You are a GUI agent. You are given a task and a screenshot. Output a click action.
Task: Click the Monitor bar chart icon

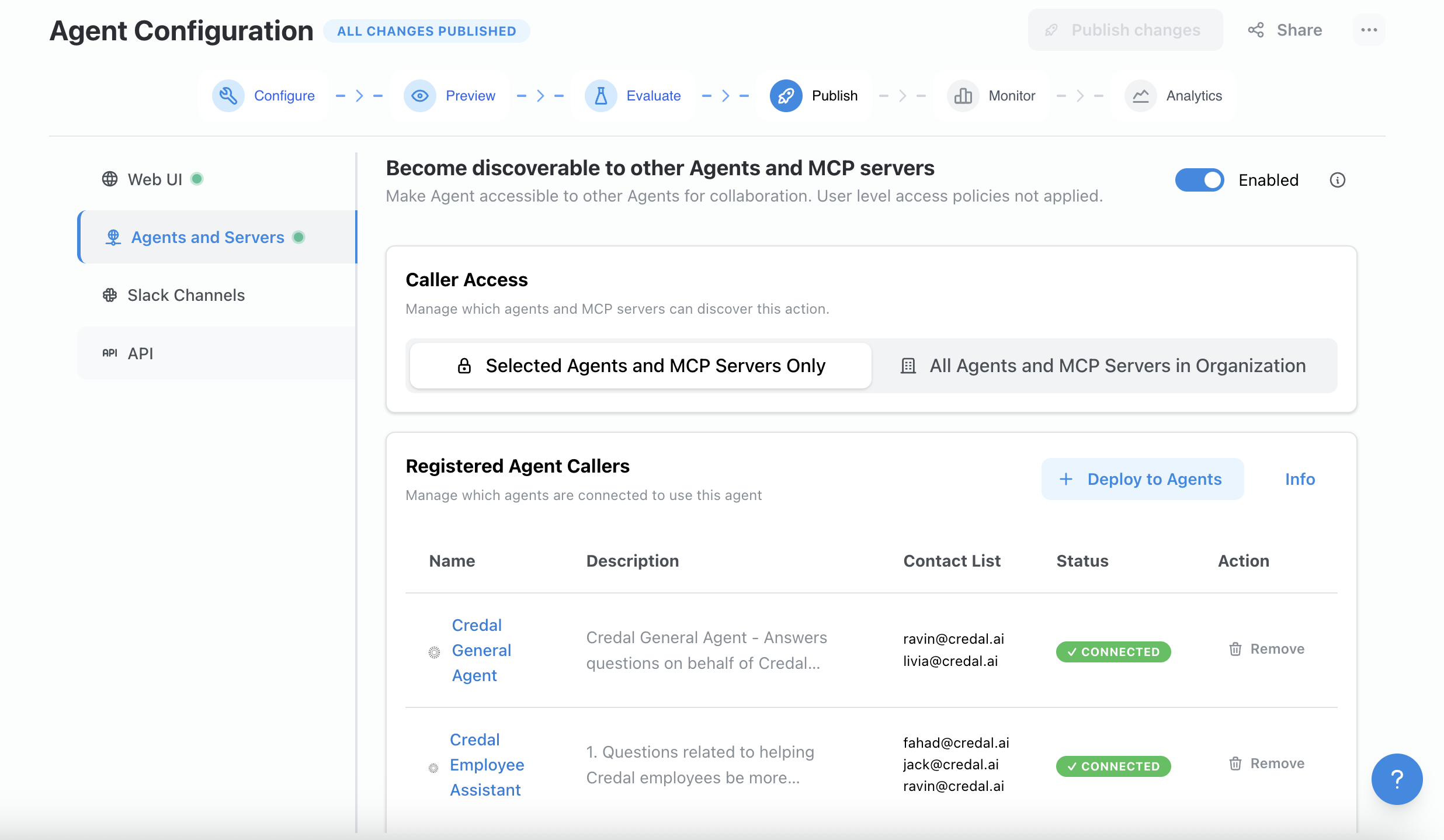pos(963,96)
